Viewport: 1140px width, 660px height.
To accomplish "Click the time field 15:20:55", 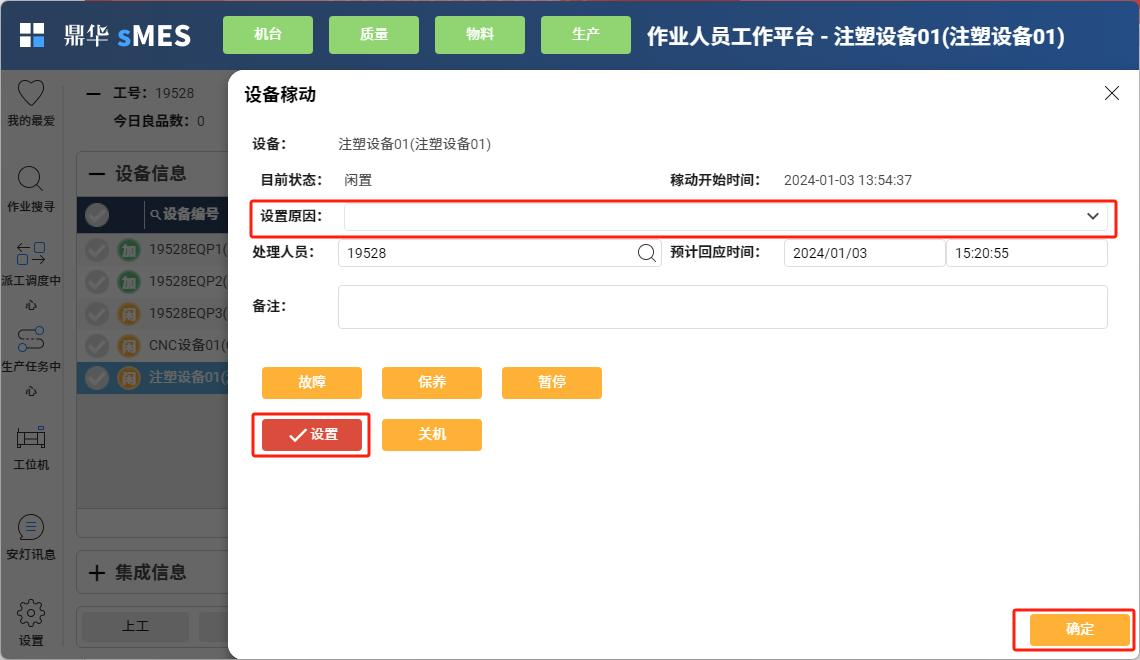I will (1027, 253).
